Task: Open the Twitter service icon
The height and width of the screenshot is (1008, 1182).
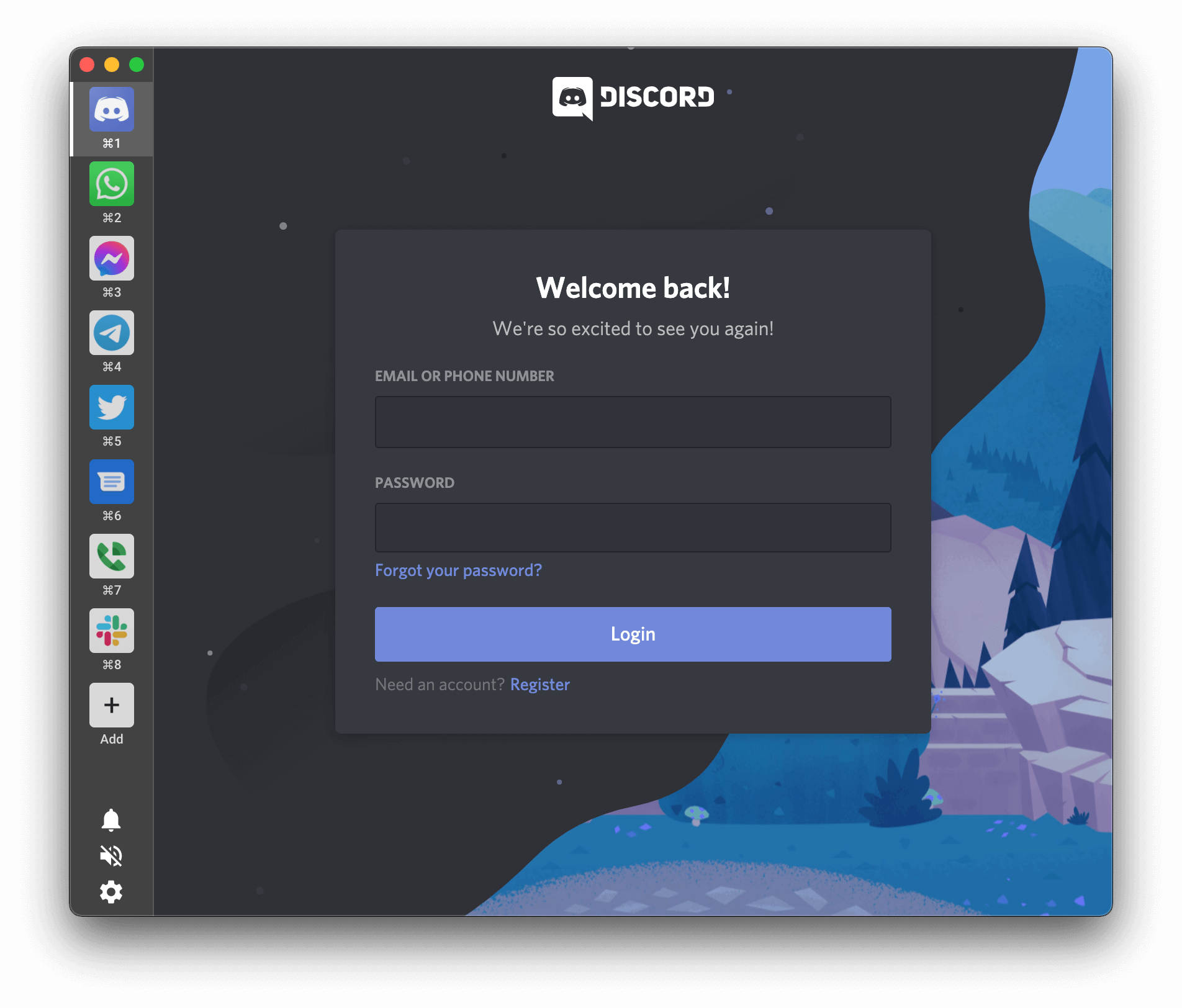Action: click(x=112, y=408)
